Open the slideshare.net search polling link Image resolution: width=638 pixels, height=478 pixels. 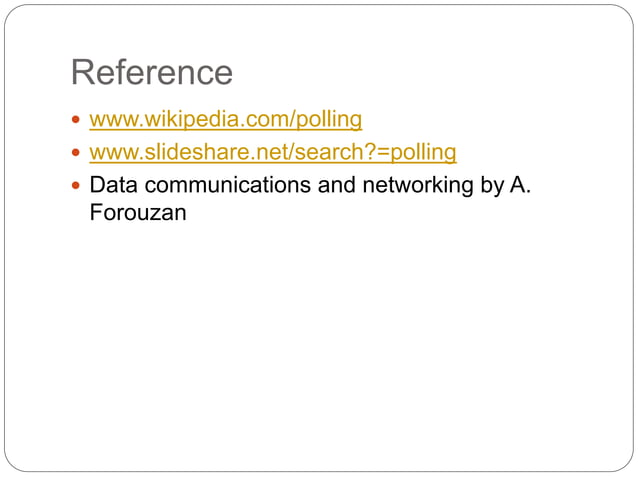tap(272, 153)
